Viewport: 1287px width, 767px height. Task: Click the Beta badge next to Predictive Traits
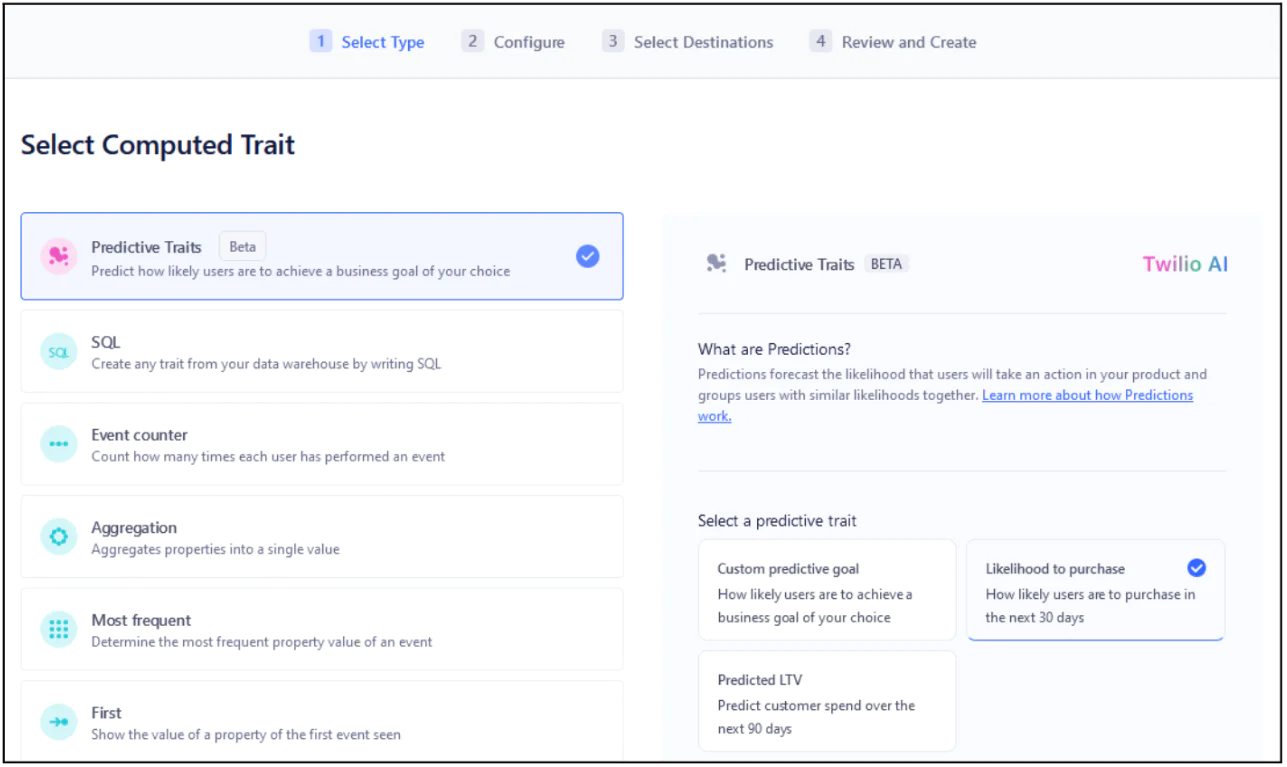coord(242,247)
